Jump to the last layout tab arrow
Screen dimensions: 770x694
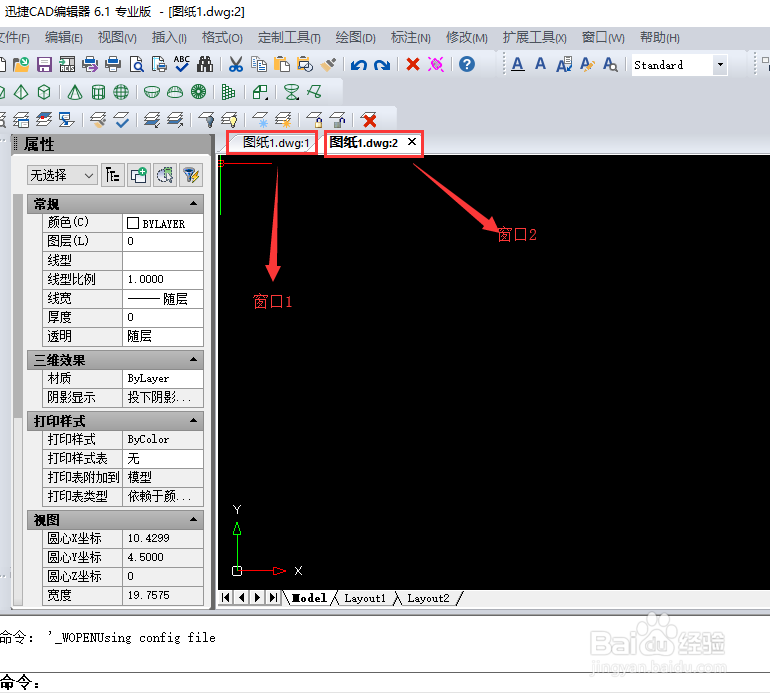pyautogui.click(x=274, y=598)
